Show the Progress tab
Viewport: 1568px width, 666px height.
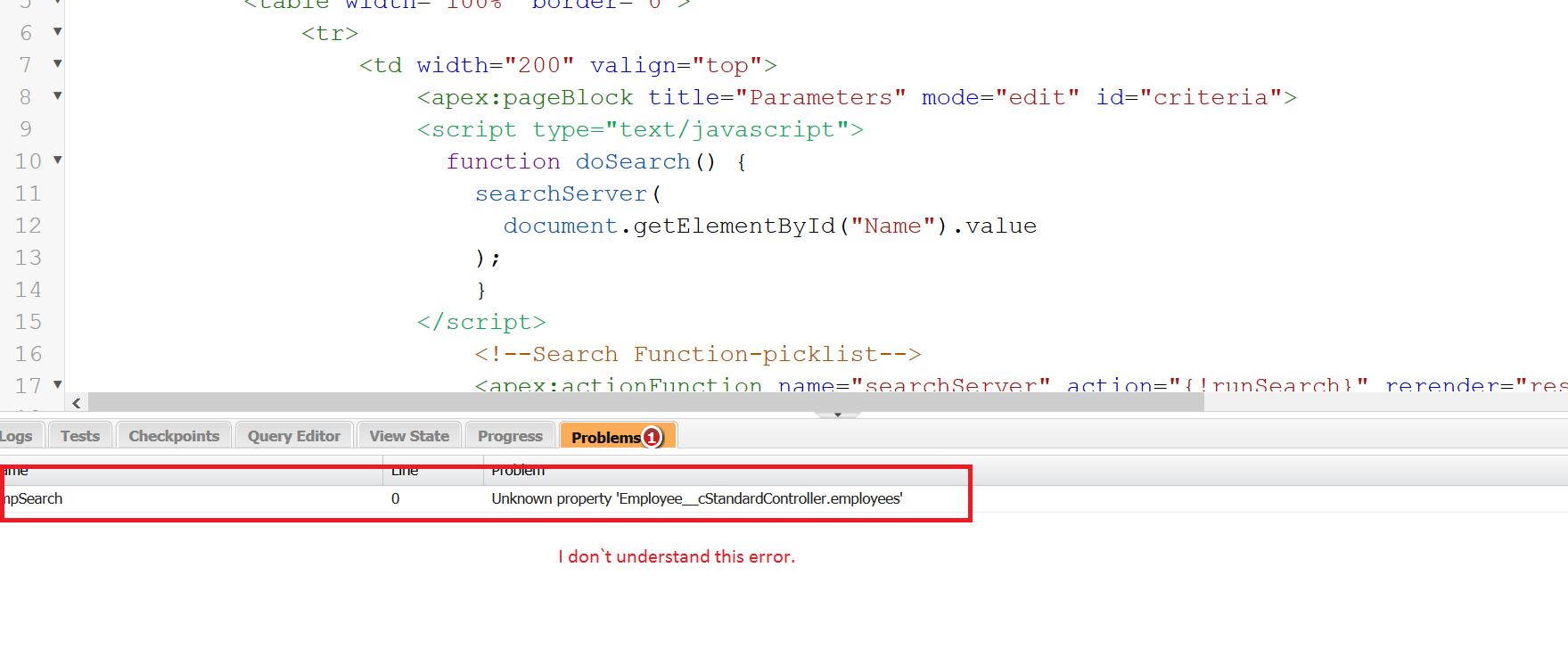point(510,436)
